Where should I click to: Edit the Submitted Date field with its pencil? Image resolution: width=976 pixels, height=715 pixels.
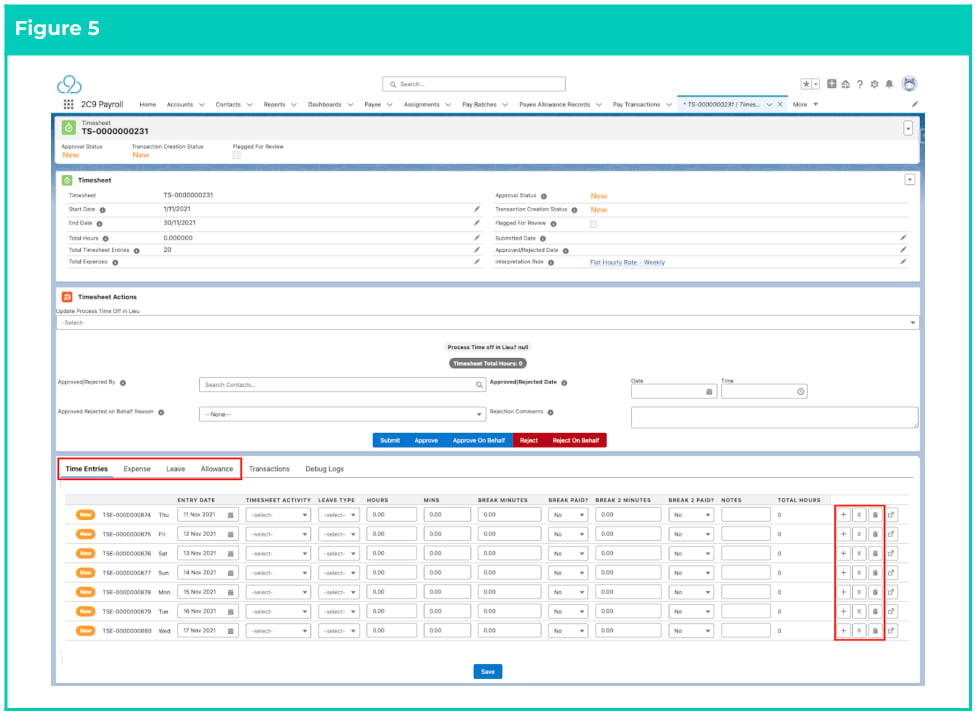pyautogui.click(x=903, y=238)
